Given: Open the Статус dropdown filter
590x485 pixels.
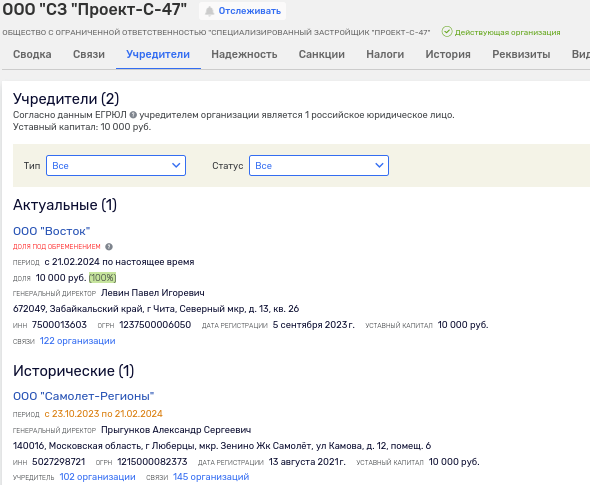Looking at the screenshot, I should pos(319,166).
